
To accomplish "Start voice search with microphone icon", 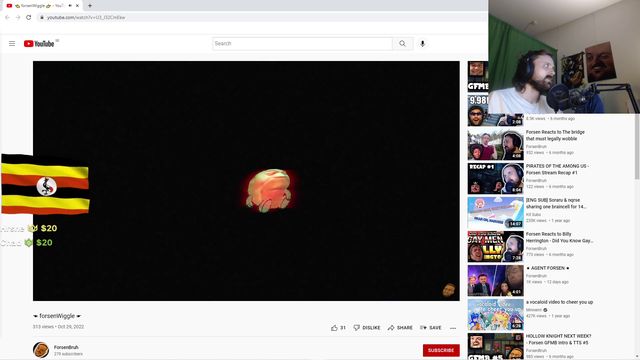I will pyautogui.click(x=422, y=44).
